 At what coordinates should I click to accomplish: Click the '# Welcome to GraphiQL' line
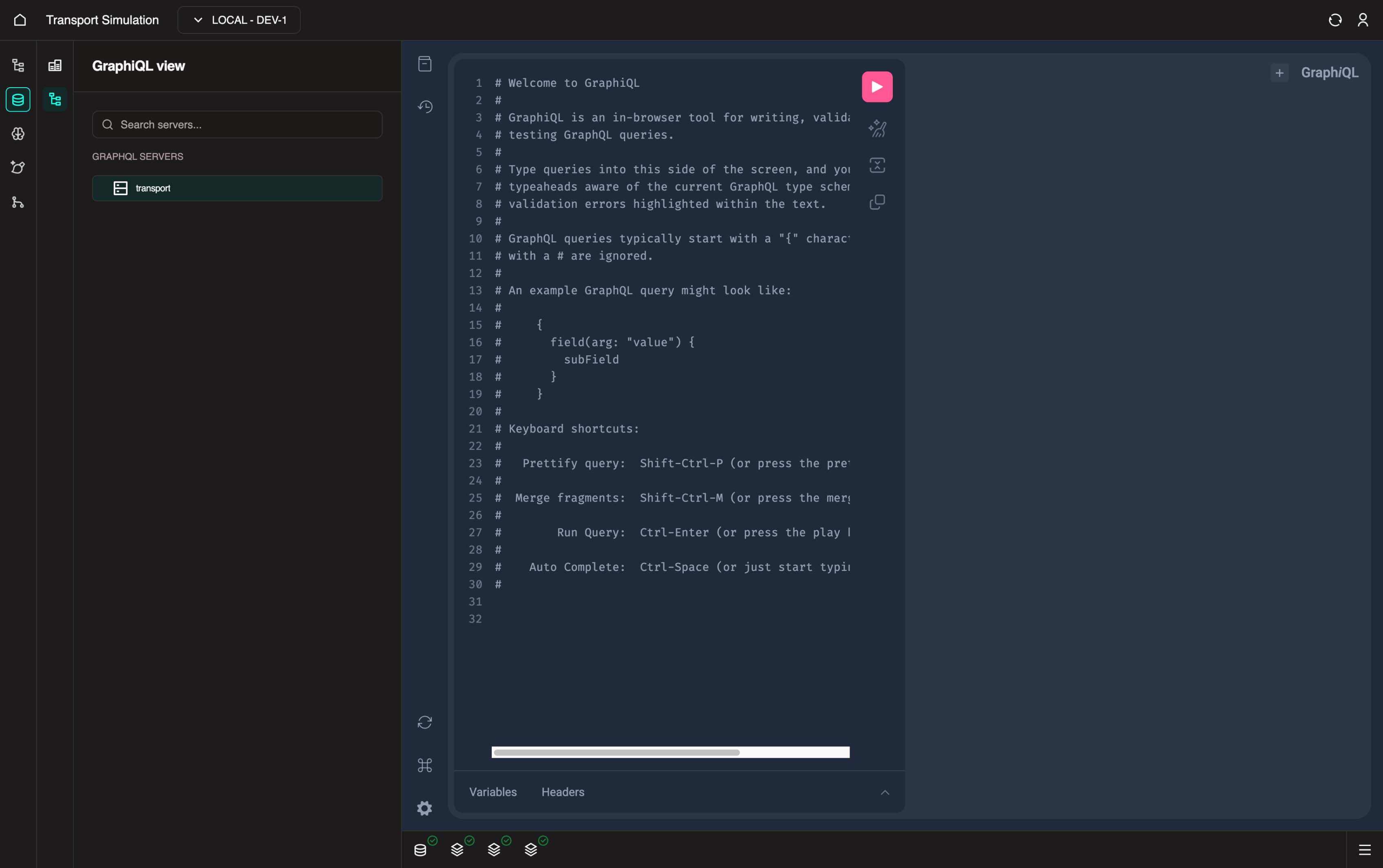pyautogui.click(x=567, y=83)
